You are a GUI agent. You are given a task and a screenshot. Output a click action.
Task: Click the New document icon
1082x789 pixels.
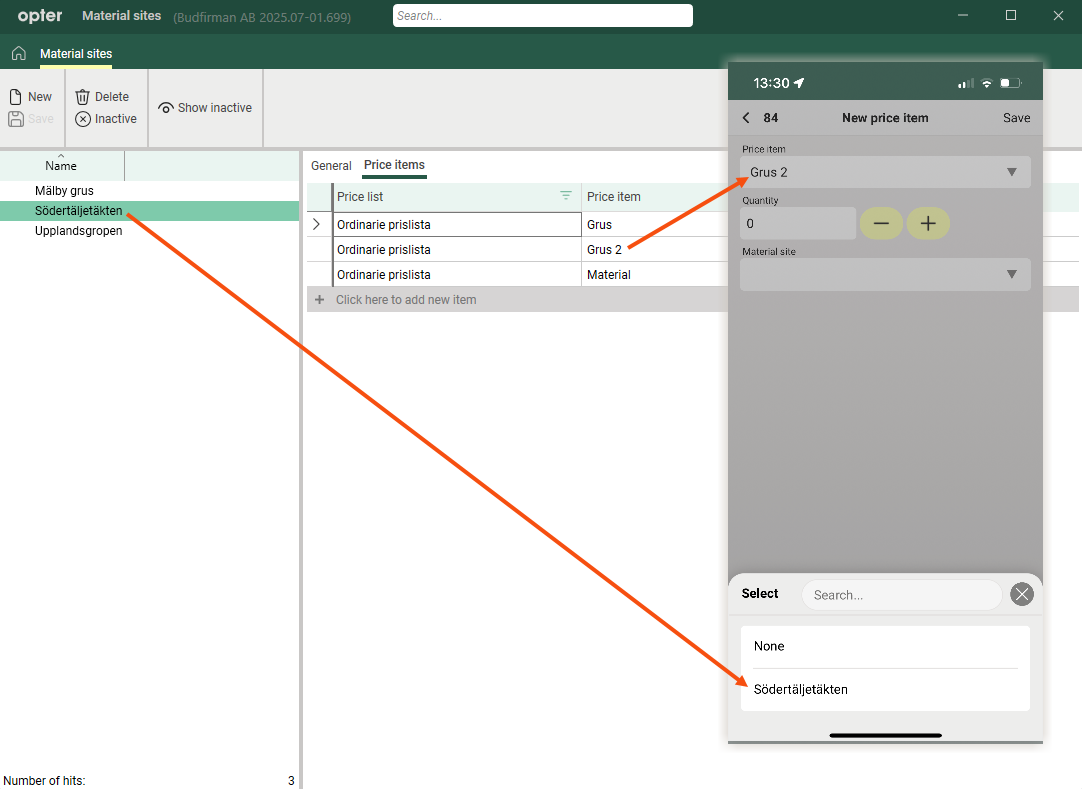(x=16, y=97)
